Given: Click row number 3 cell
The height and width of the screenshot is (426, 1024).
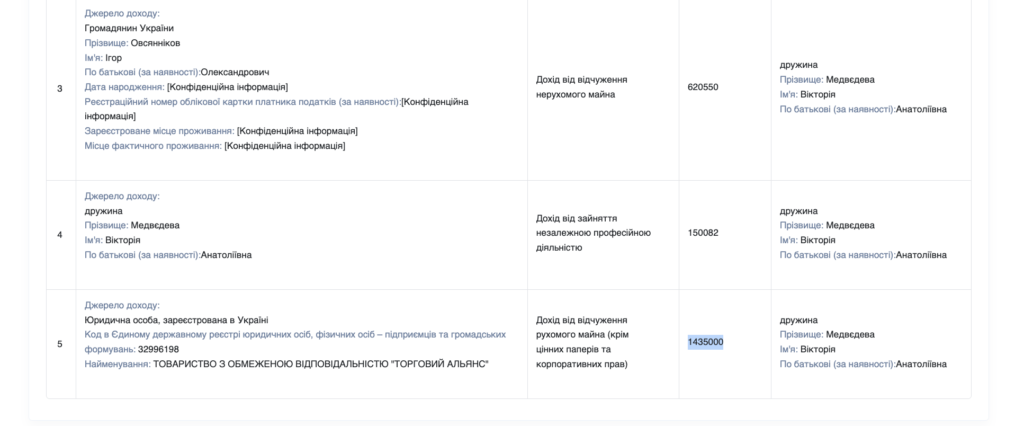Looking at the screenshot, I should click(x=60, y=89).
